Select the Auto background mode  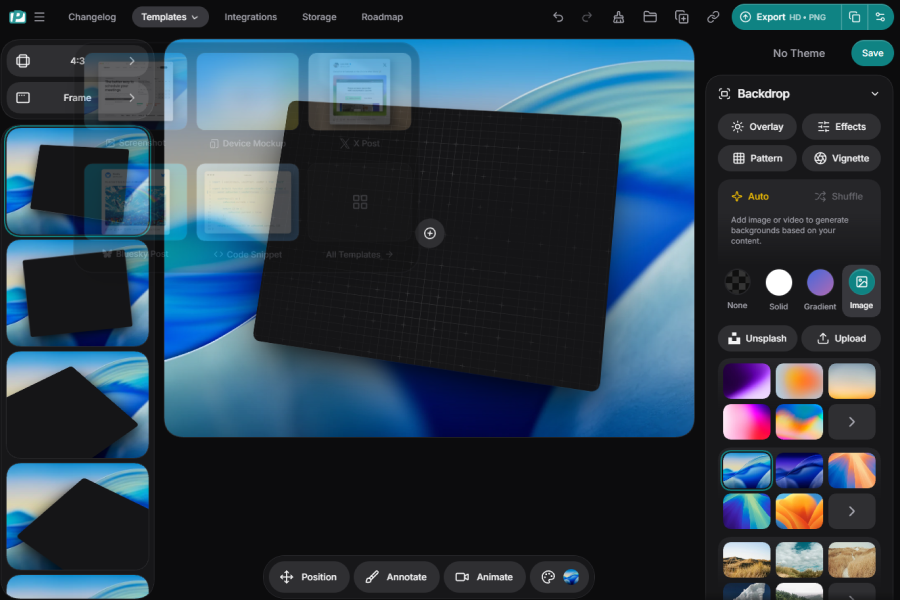coord(750,196)
